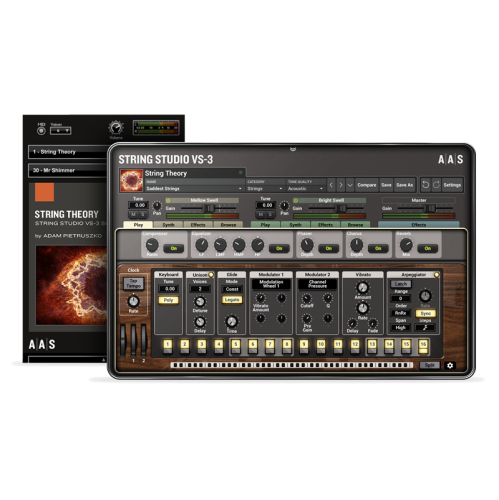The image size is (499, 500).
Task: Click the Unison Detune knob
Action: coord(200,302)
